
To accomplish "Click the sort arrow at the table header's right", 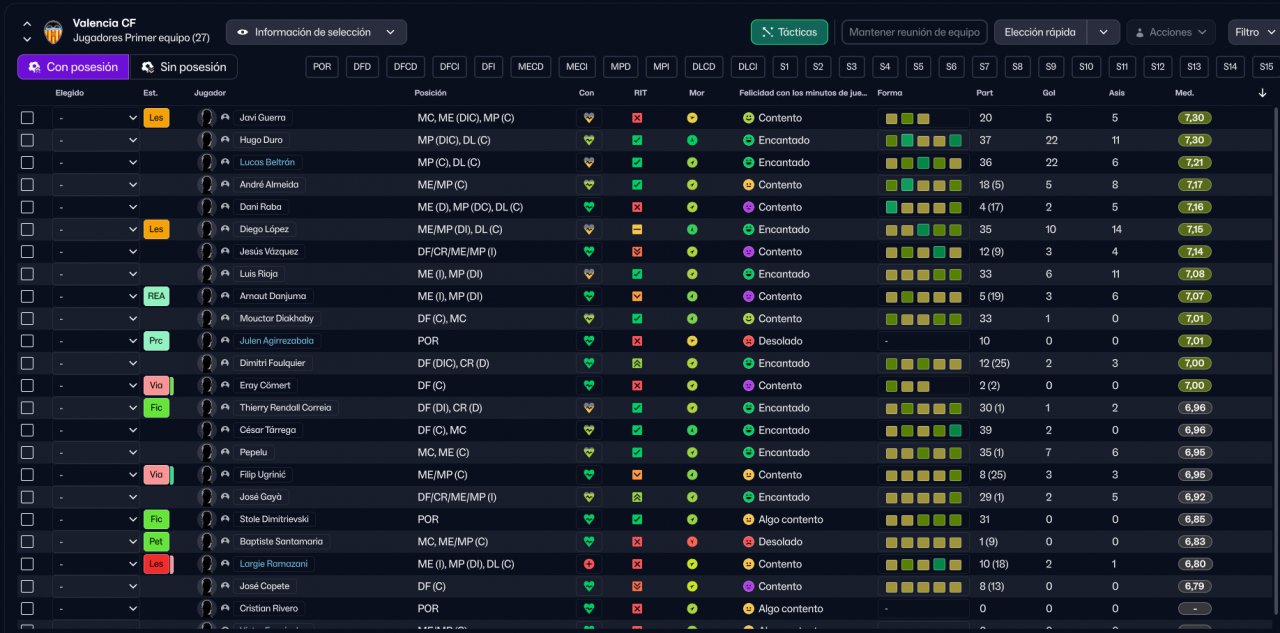I will (x=1262, y=93).
